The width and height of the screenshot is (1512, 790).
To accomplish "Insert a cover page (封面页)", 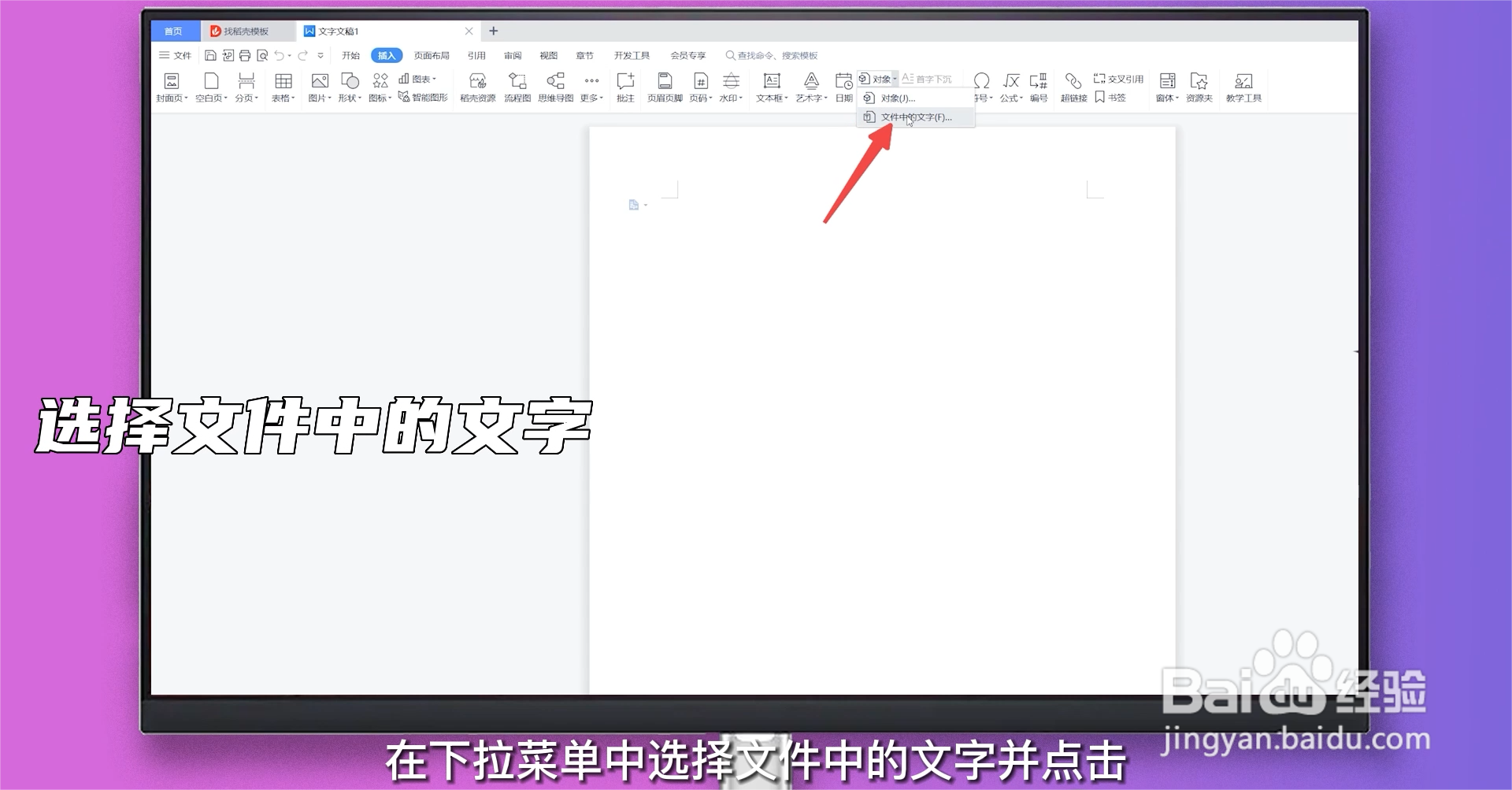I will click(172, 87).
